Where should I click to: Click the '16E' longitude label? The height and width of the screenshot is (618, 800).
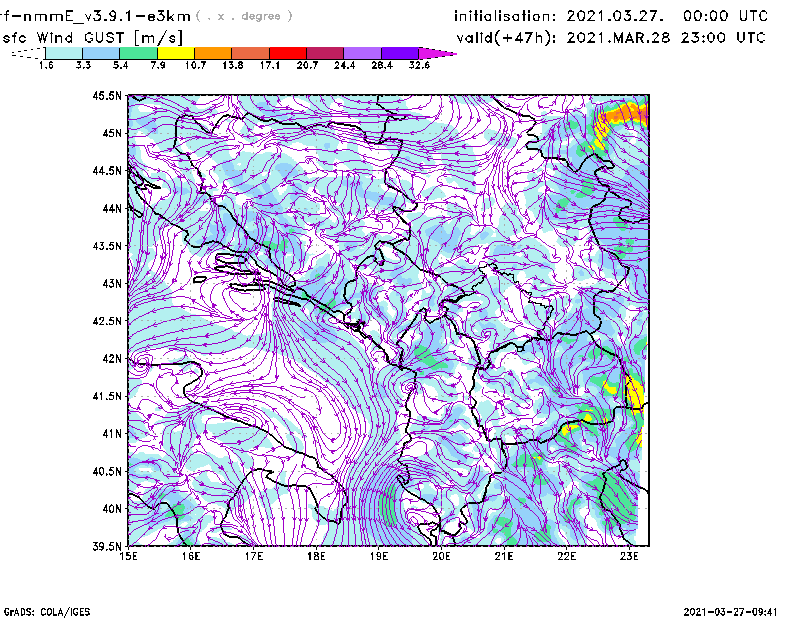[191, 556]
